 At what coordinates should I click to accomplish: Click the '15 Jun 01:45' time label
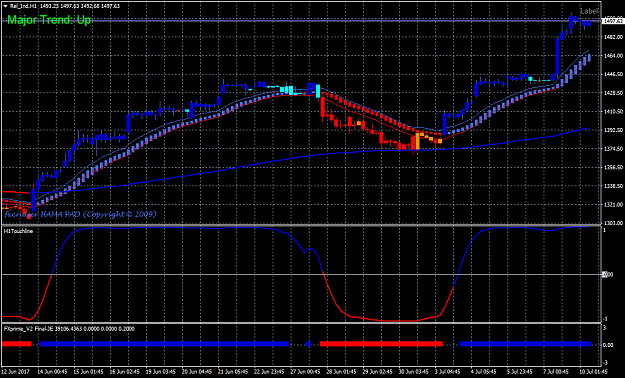tap(88, 372)
